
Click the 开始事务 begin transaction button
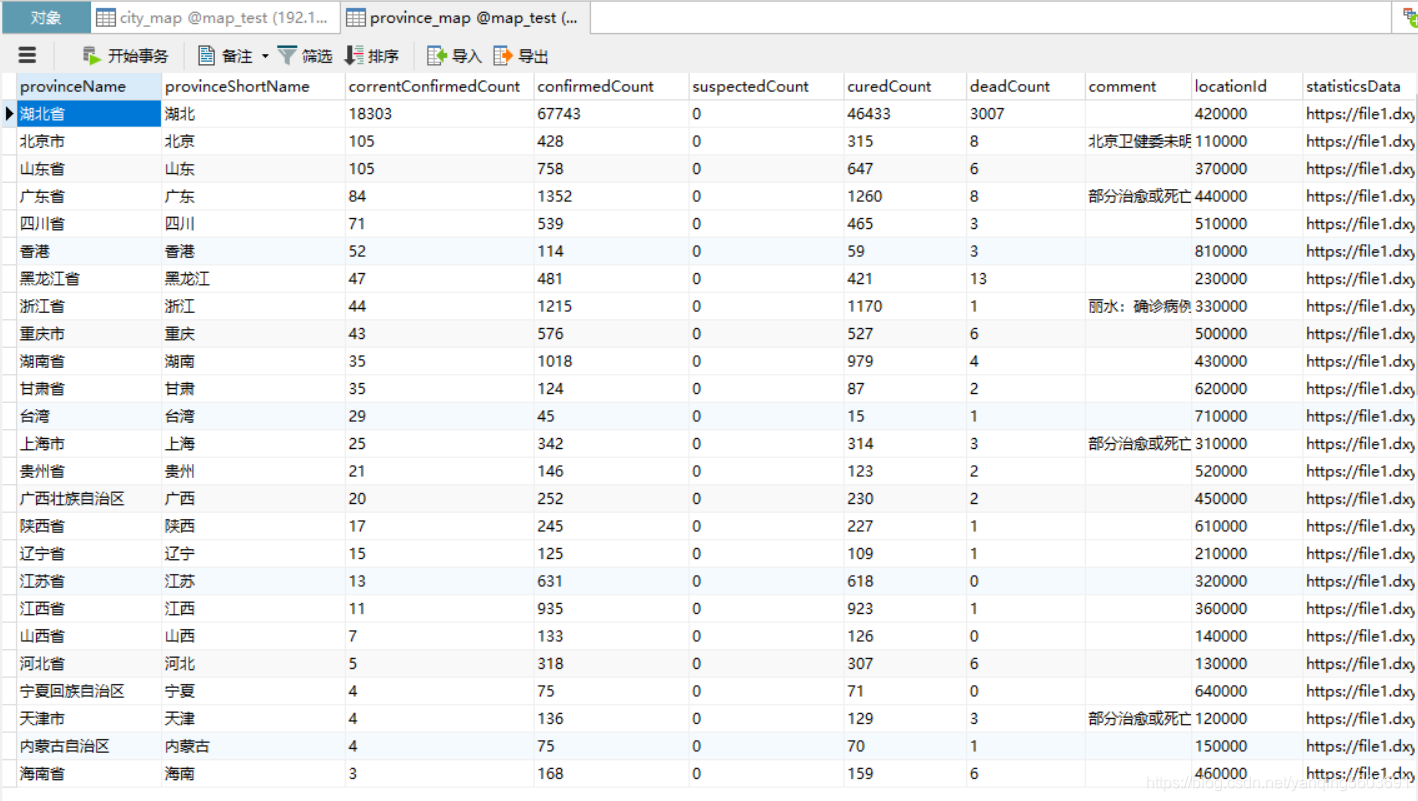pyautogui.click(x=125, y=56)
